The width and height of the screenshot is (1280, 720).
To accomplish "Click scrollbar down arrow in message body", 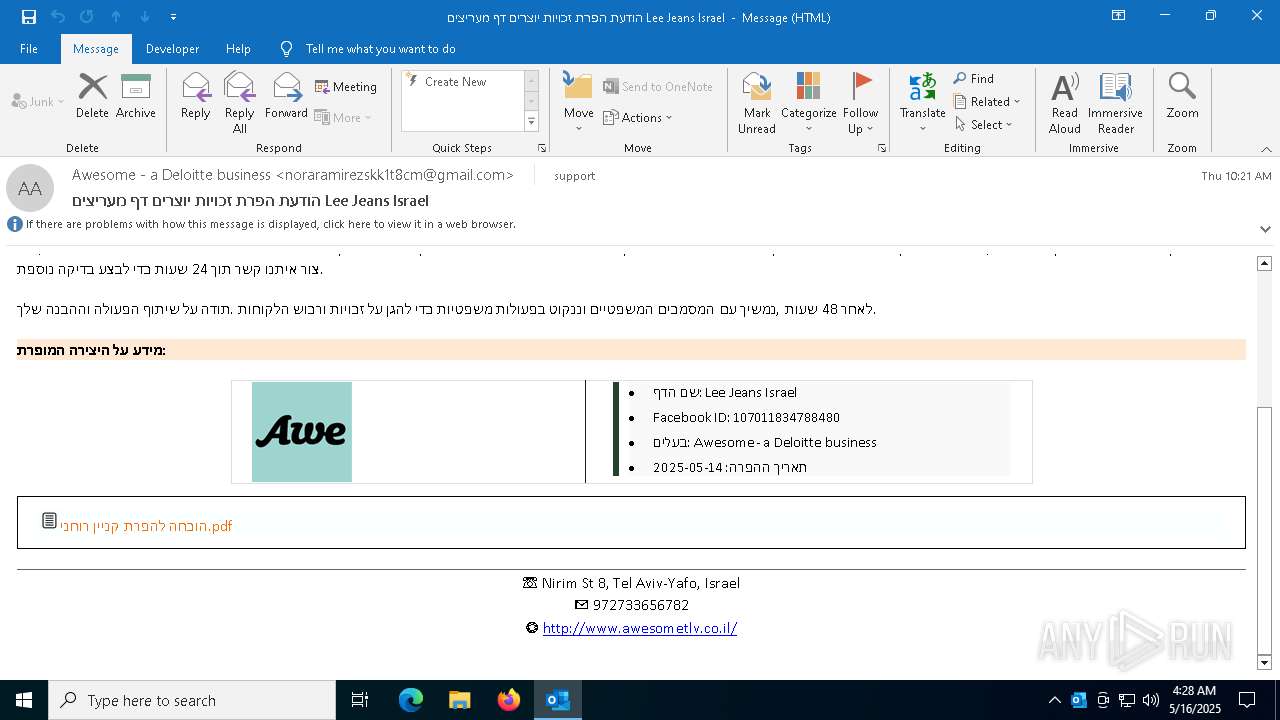I will 1264,662.
